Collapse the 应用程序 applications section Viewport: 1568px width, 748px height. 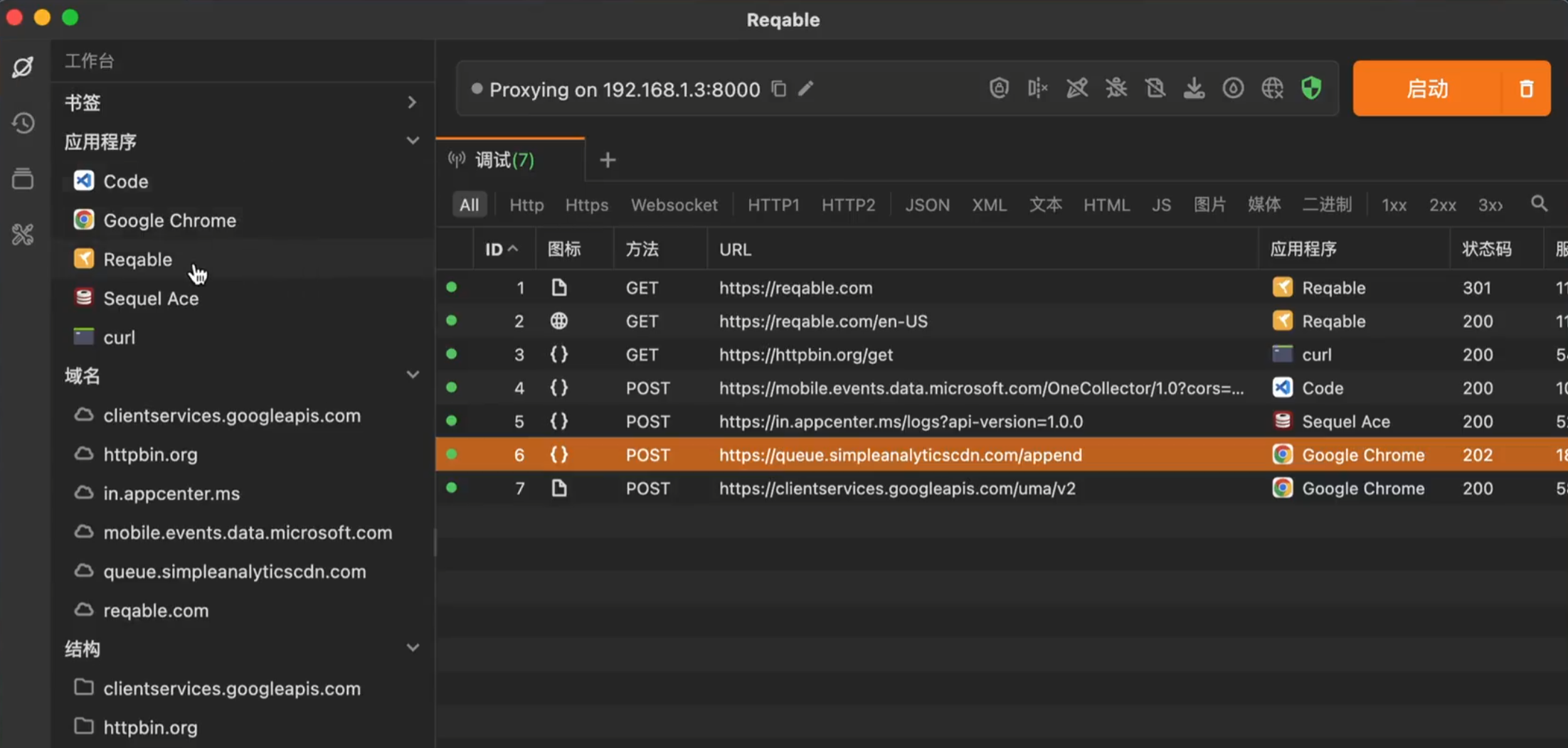(x=413, y=141)
